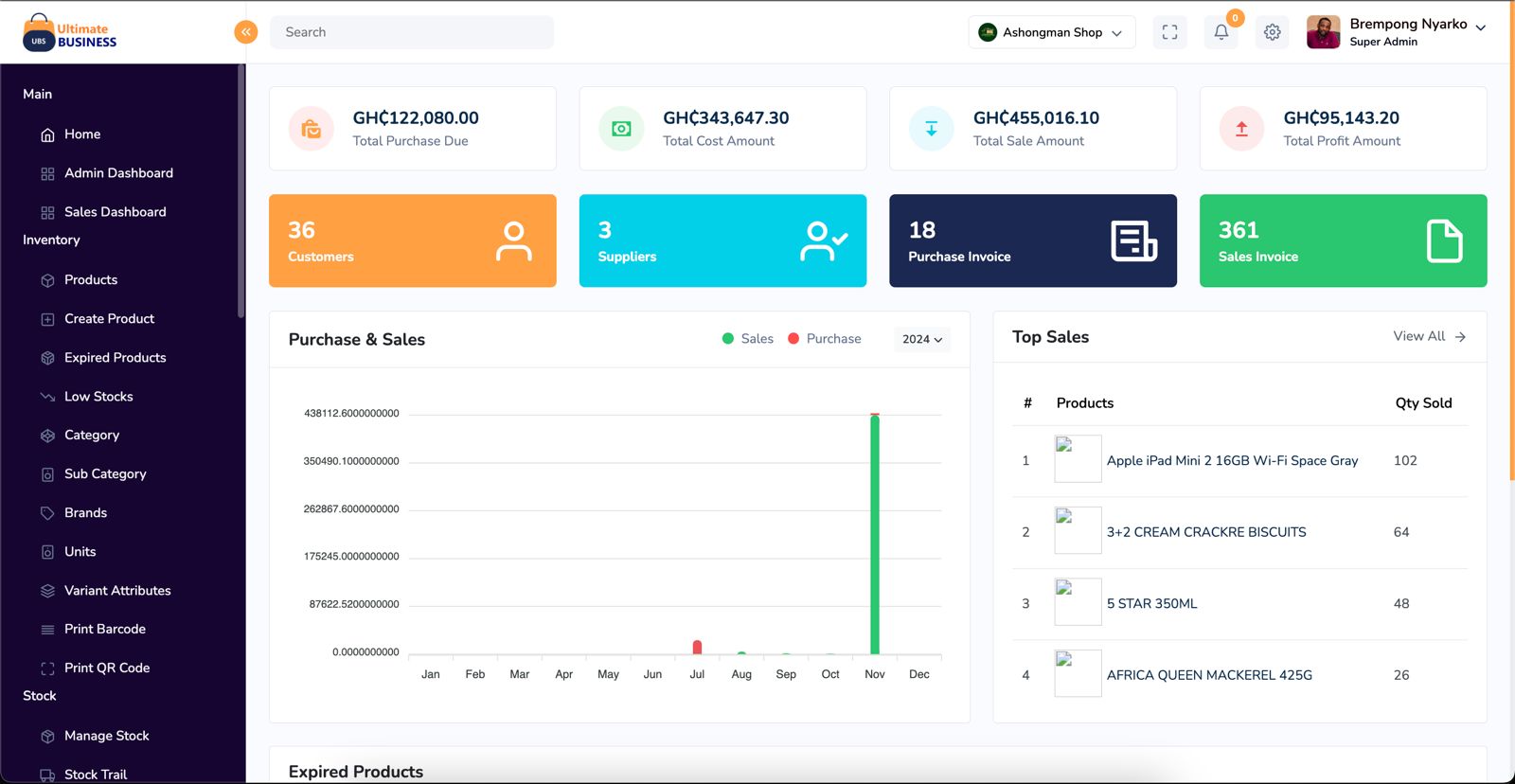The width and height of the screenshot is (1515, 784).
Task: Click the Search input field
Action: (x=412, y=32)
